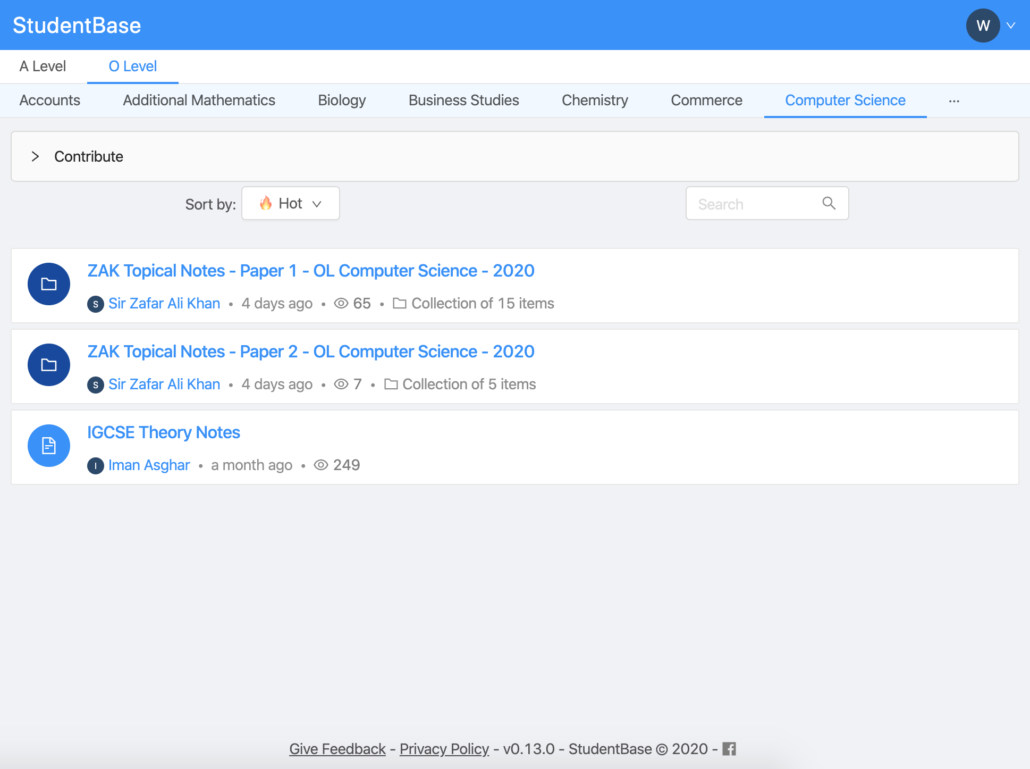1030x769 pixels.
Task: Switch to the A Level tab
Action: pos(43,67)
